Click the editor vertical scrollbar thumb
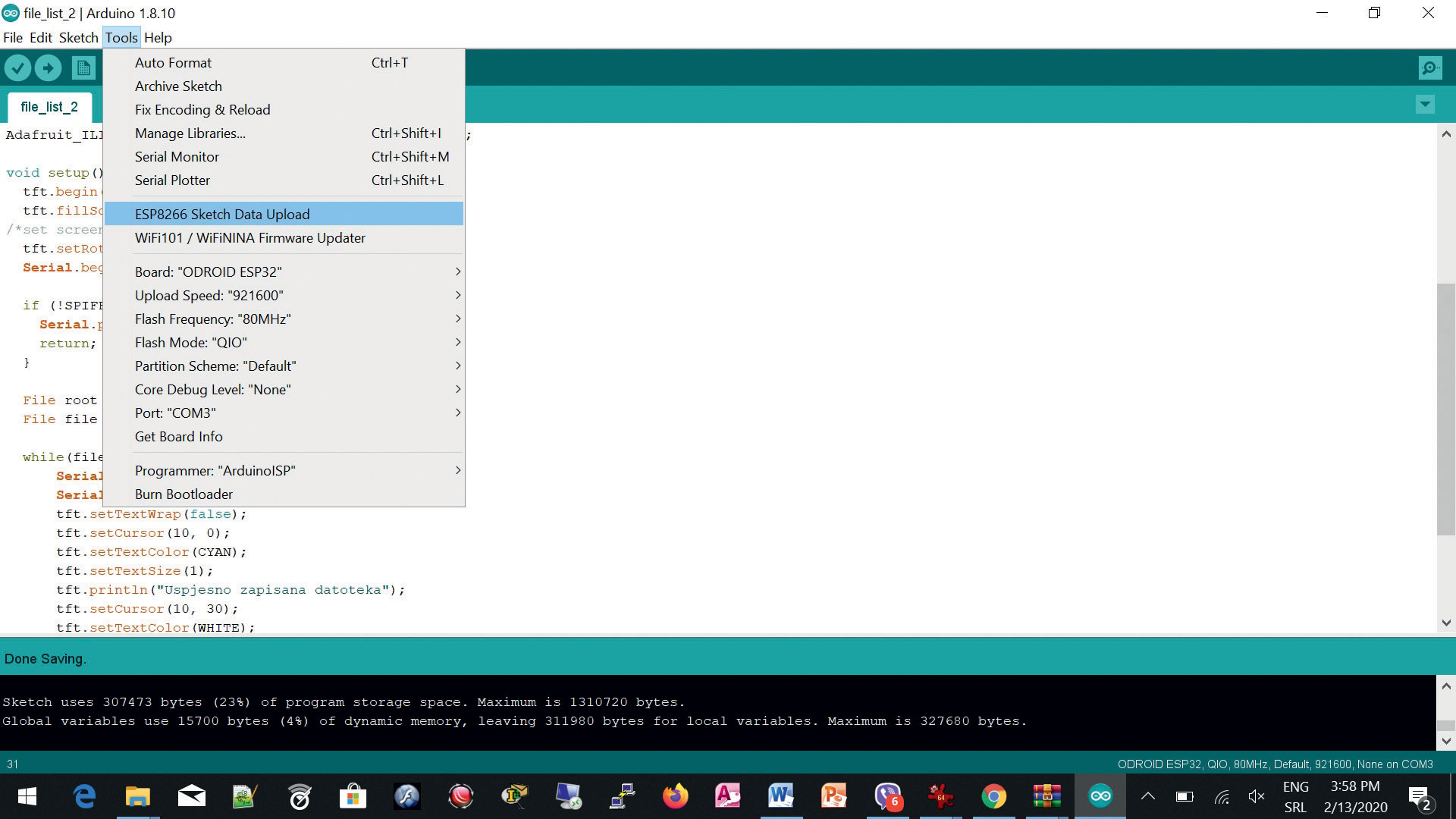 coord(1445,409)
